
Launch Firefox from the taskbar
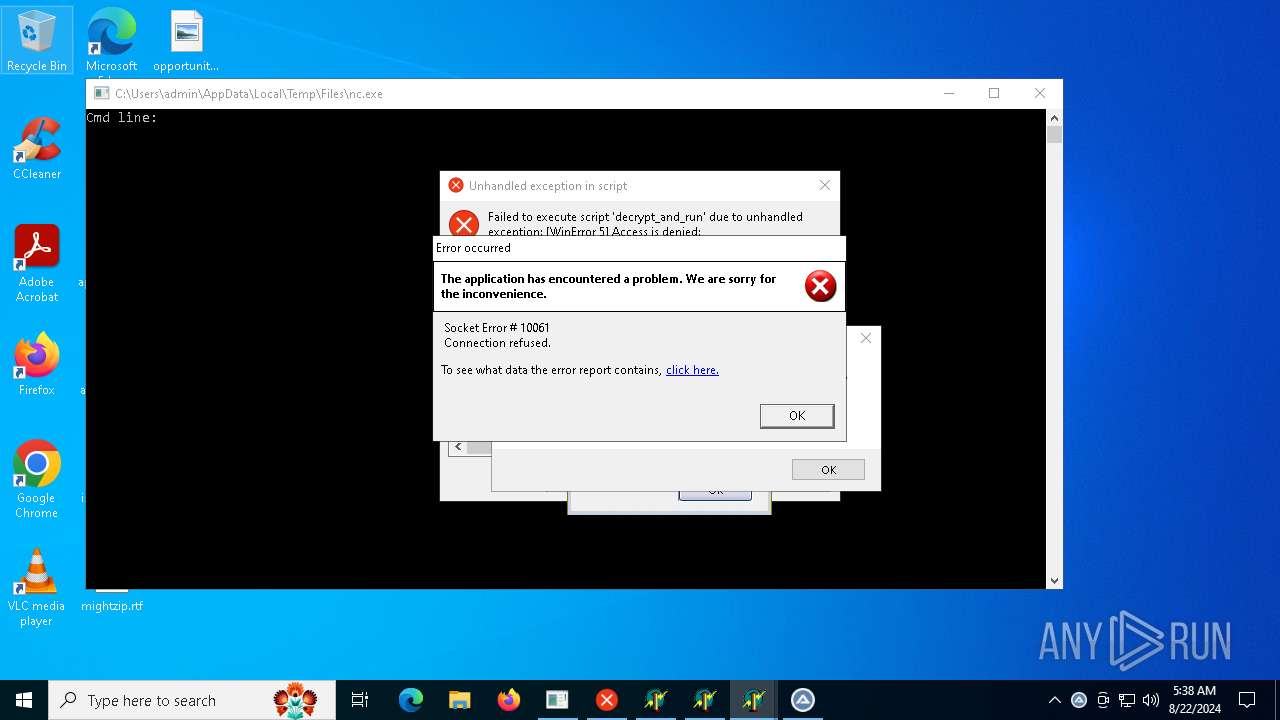point(508,700)
